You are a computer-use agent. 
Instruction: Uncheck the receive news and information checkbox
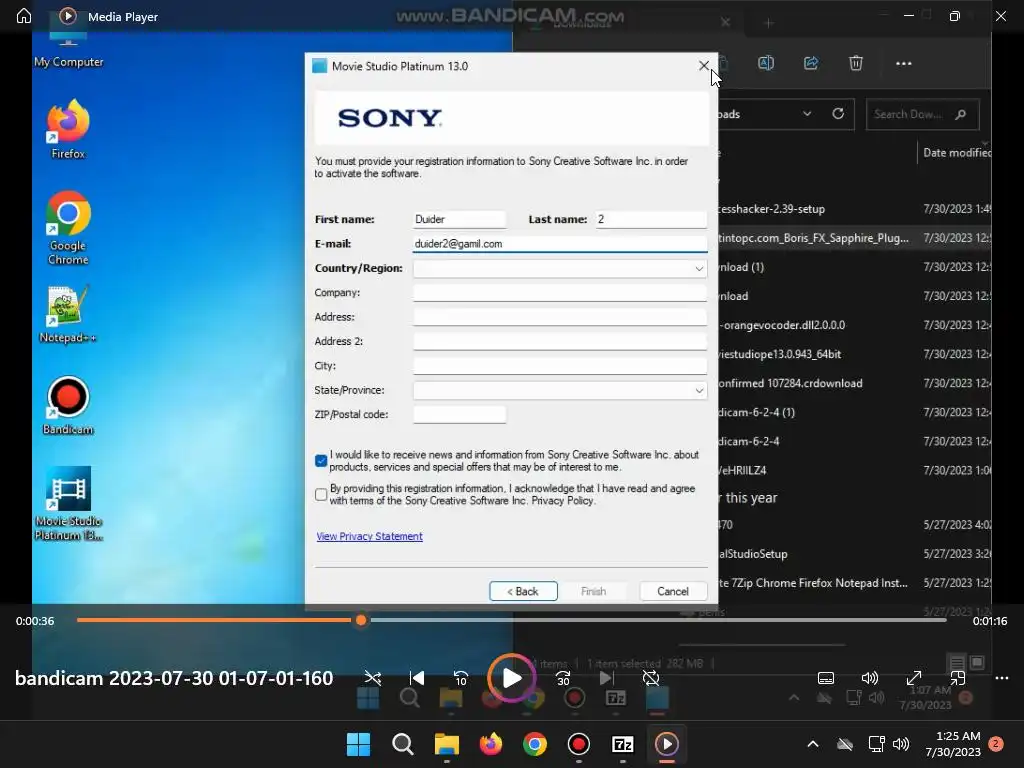(321, 461)
